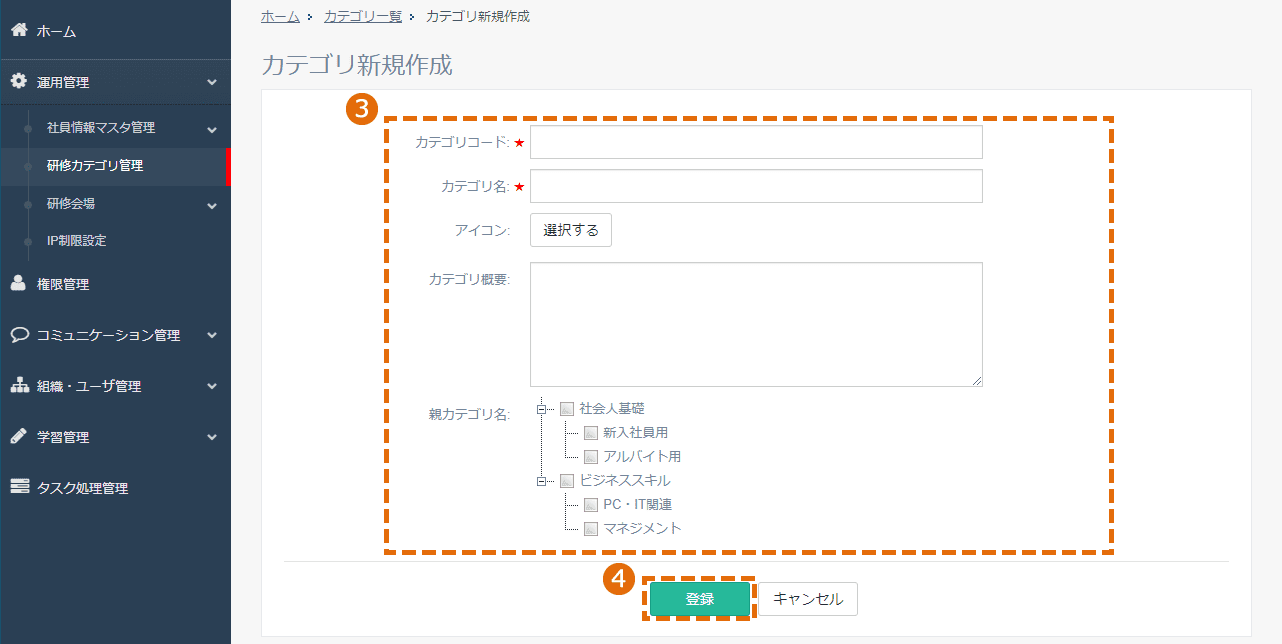Click the pencil icon for 学習管理
This screenshot has width=1282, height=644.
tap(18, 436)
